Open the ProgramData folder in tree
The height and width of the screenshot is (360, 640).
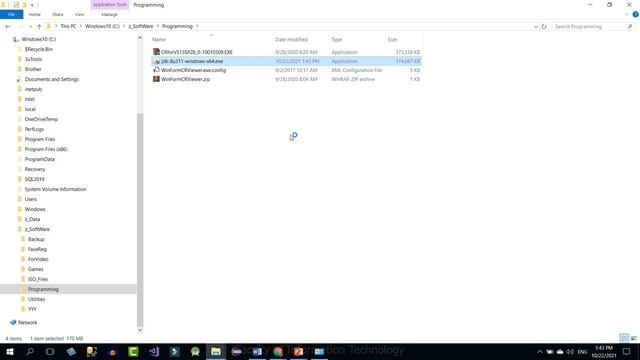tap(39, 159)
